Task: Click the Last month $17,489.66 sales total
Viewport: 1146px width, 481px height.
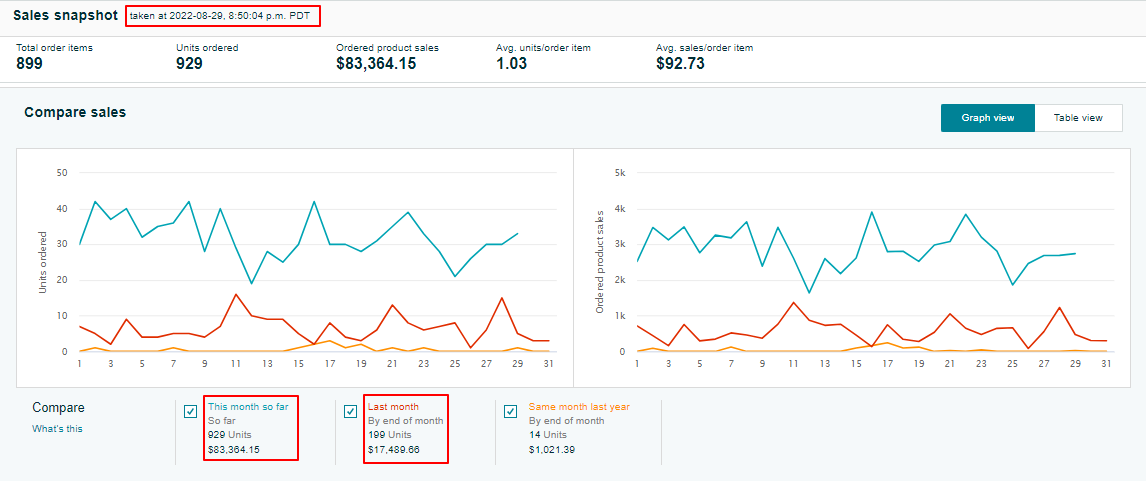Action: click(393, 450)
